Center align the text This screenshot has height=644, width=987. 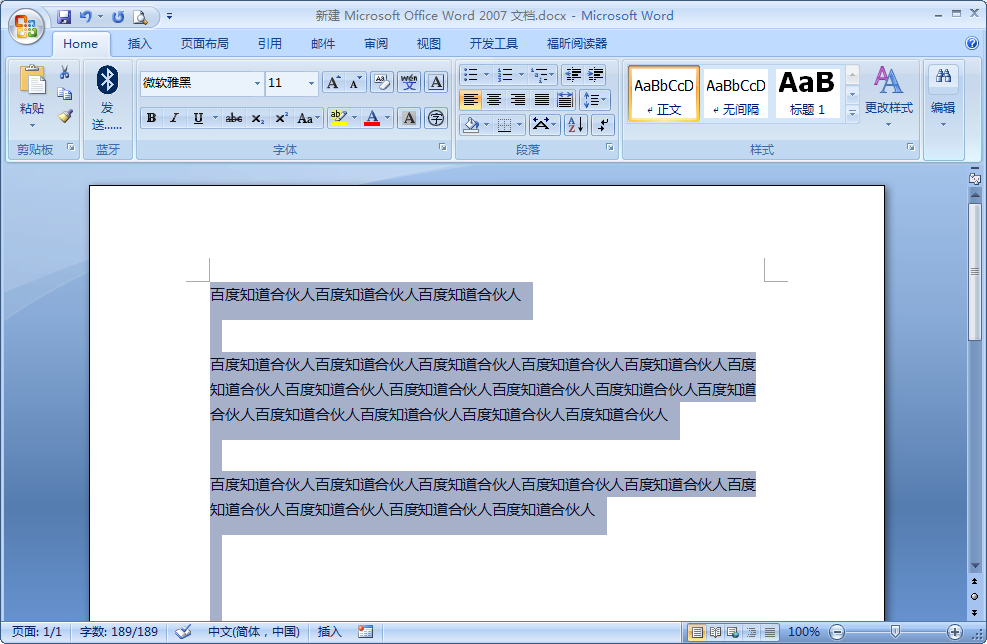(x=494, y=99)
